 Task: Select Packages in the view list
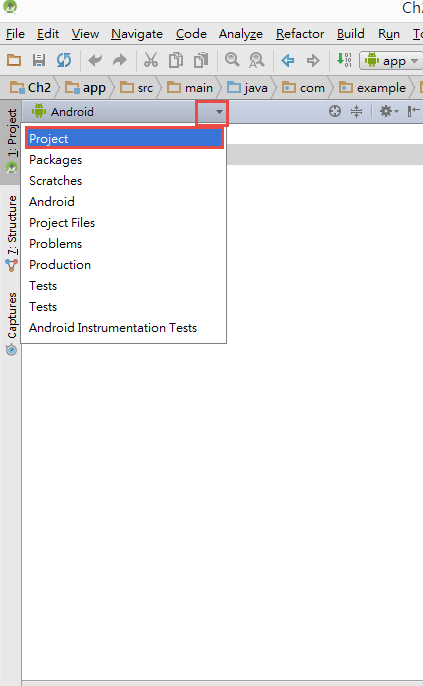click(124, 160)
